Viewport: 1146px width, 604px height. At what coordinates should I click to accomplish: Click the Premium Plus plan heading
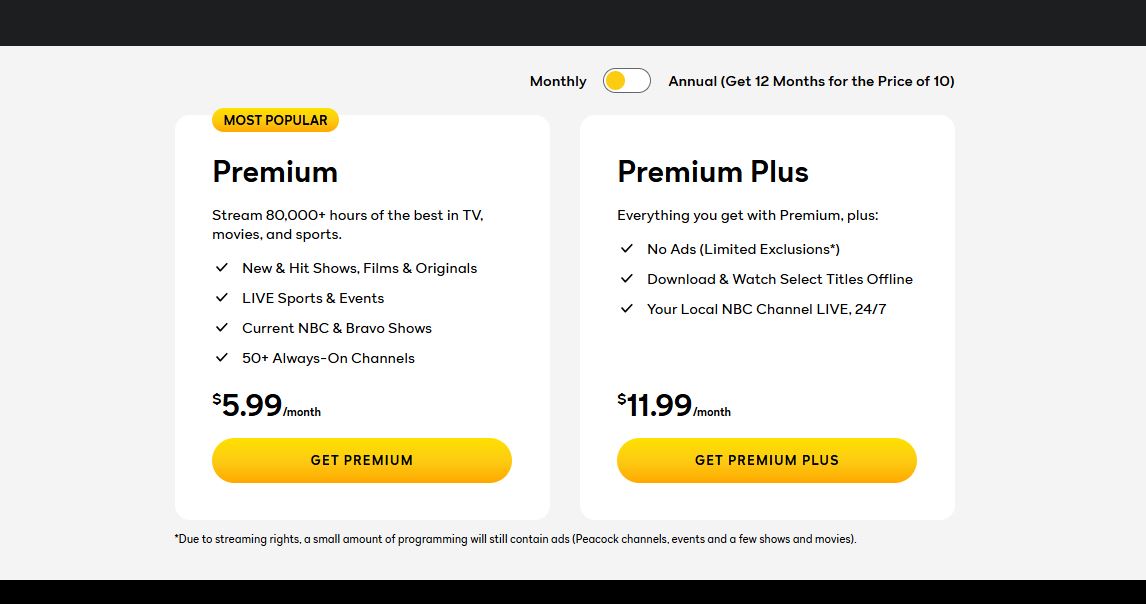click(x=713, y=172)
